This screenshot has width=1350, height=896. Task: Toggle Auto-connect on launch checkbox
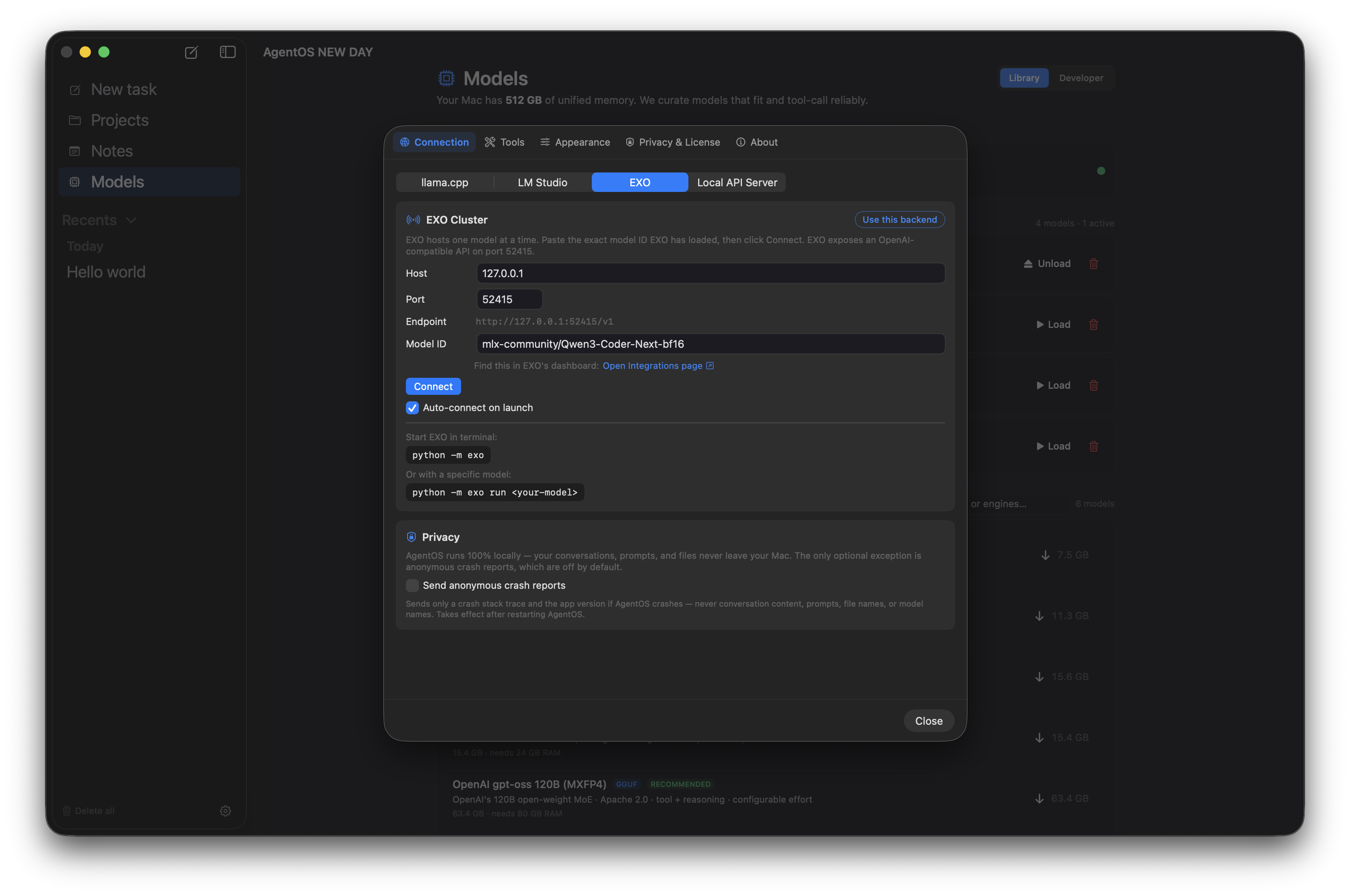pos(412,408)
